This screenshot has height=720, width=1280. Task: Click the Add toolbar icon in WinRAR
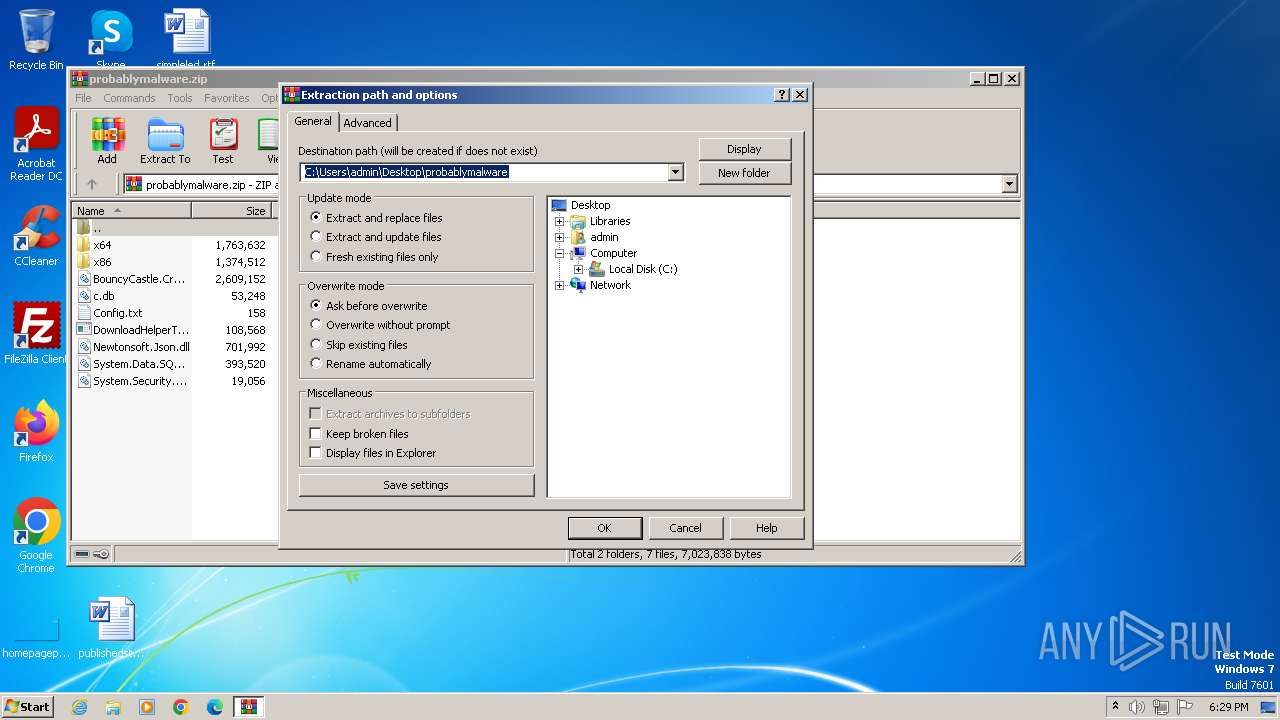click(107, 141)
